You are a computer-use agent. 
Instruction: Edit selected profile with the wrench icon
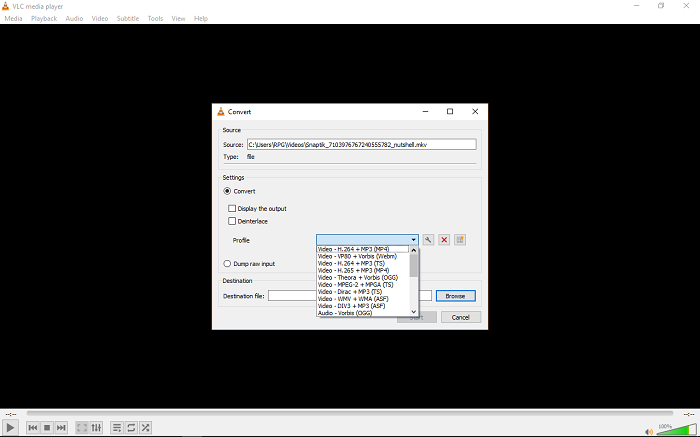[428, 240]
